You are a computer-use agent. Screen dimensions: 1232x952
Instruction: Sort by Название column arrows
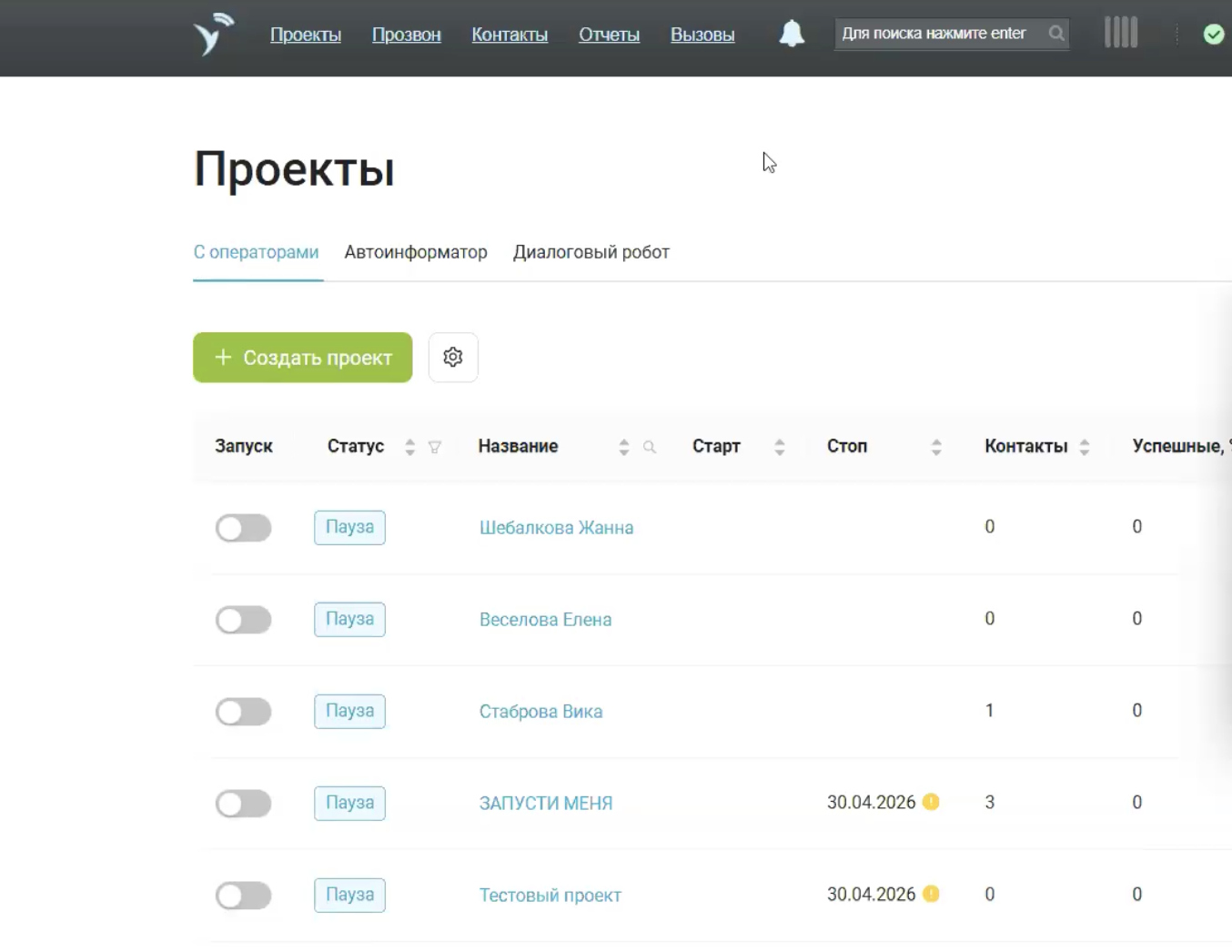[x=624, y=447]
